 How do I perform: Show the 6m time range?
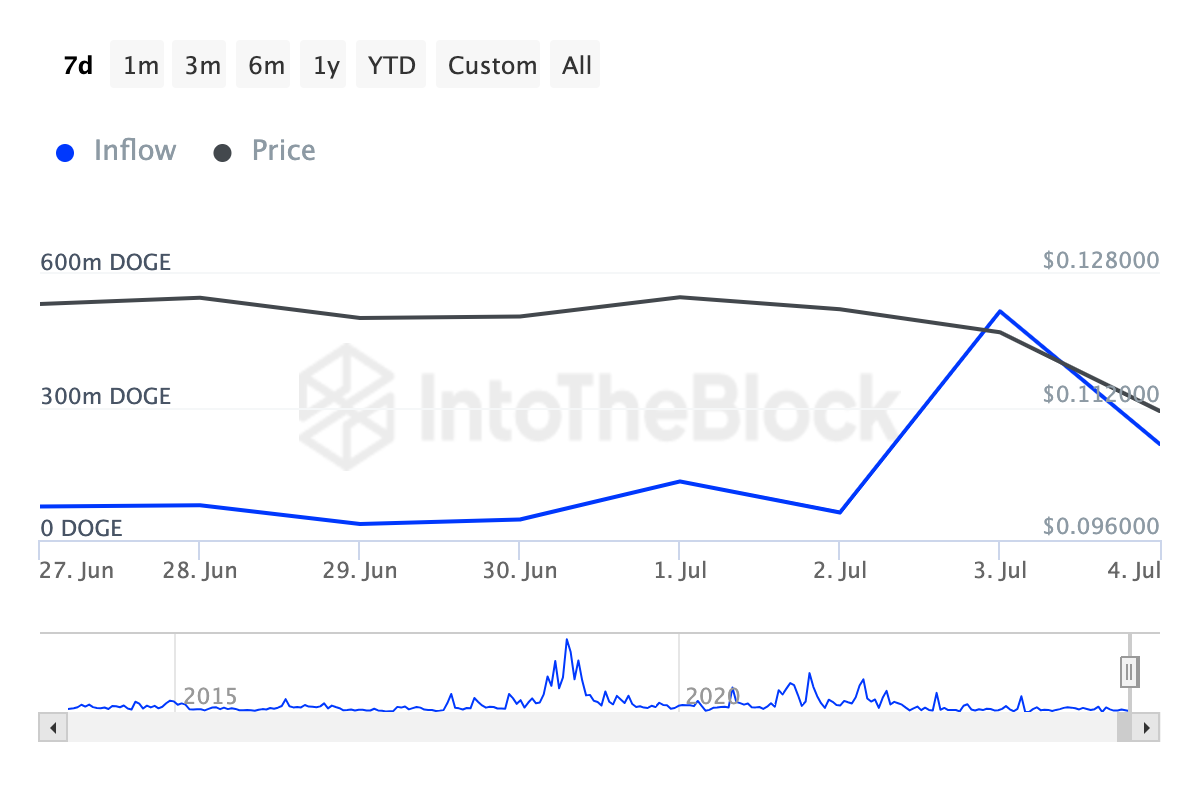pyautogui.click(x=266, y=66)
